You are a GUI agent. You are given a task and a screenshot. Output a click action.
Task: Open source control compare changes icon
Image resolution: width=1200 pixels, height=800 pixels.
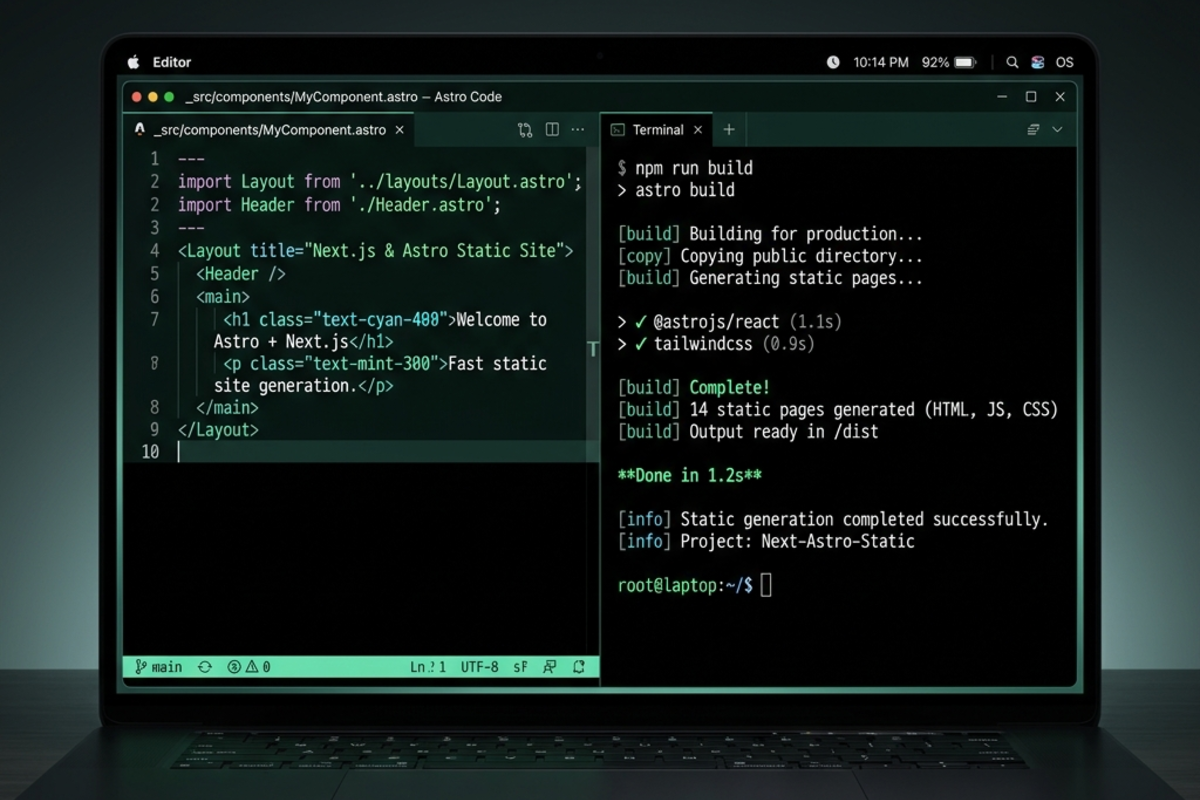(x=525, y=130)
